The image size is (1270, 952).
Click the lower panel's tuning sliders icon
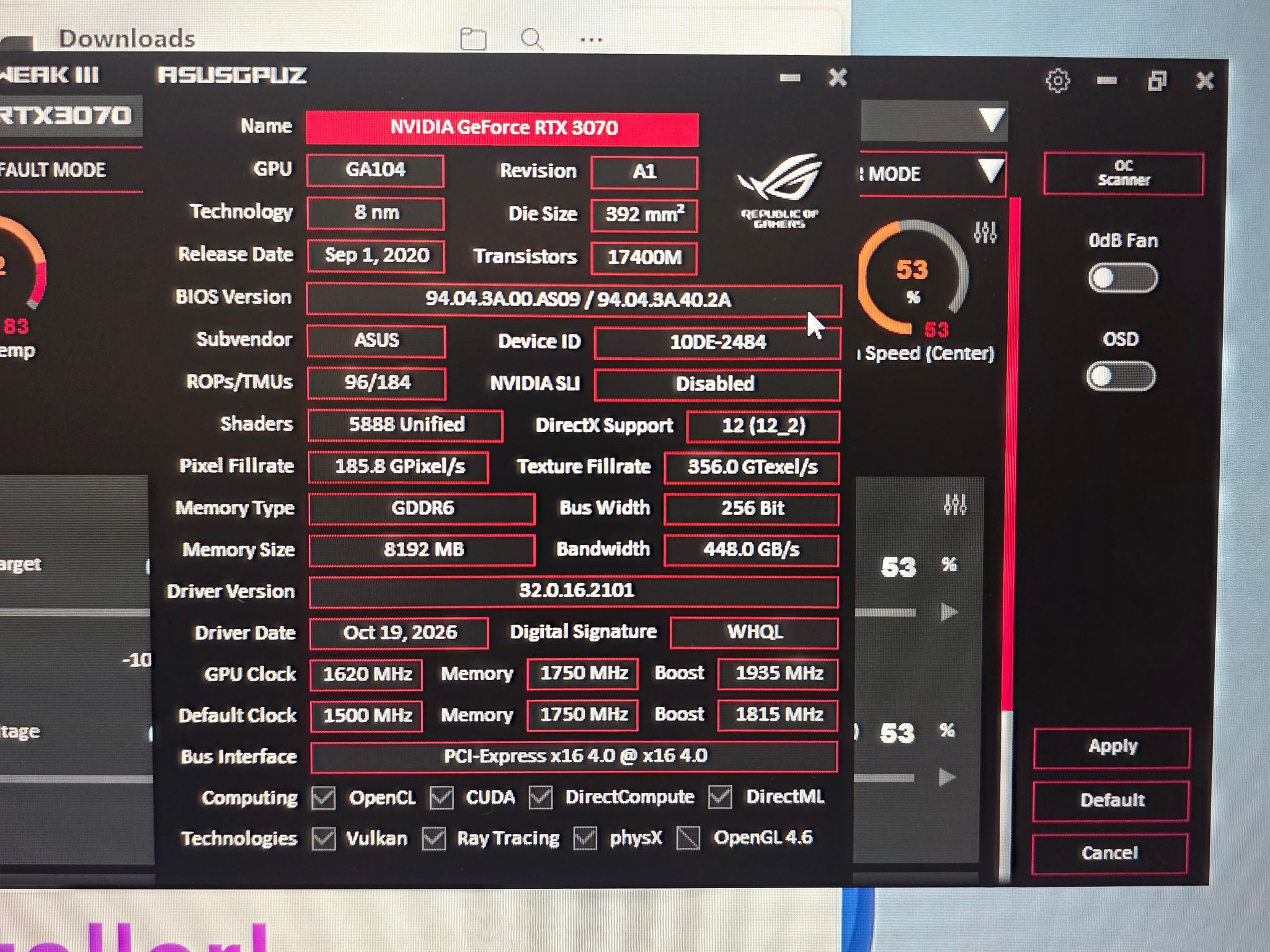(955, 505)
